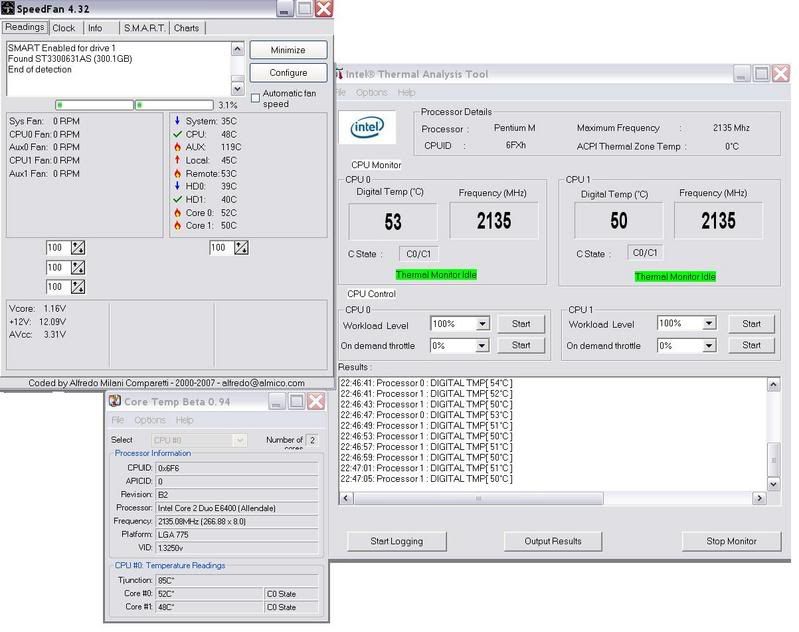Enable Automatic fan speed checkbox
Viewport: 799px width, 632px height.
pos(255,98)
